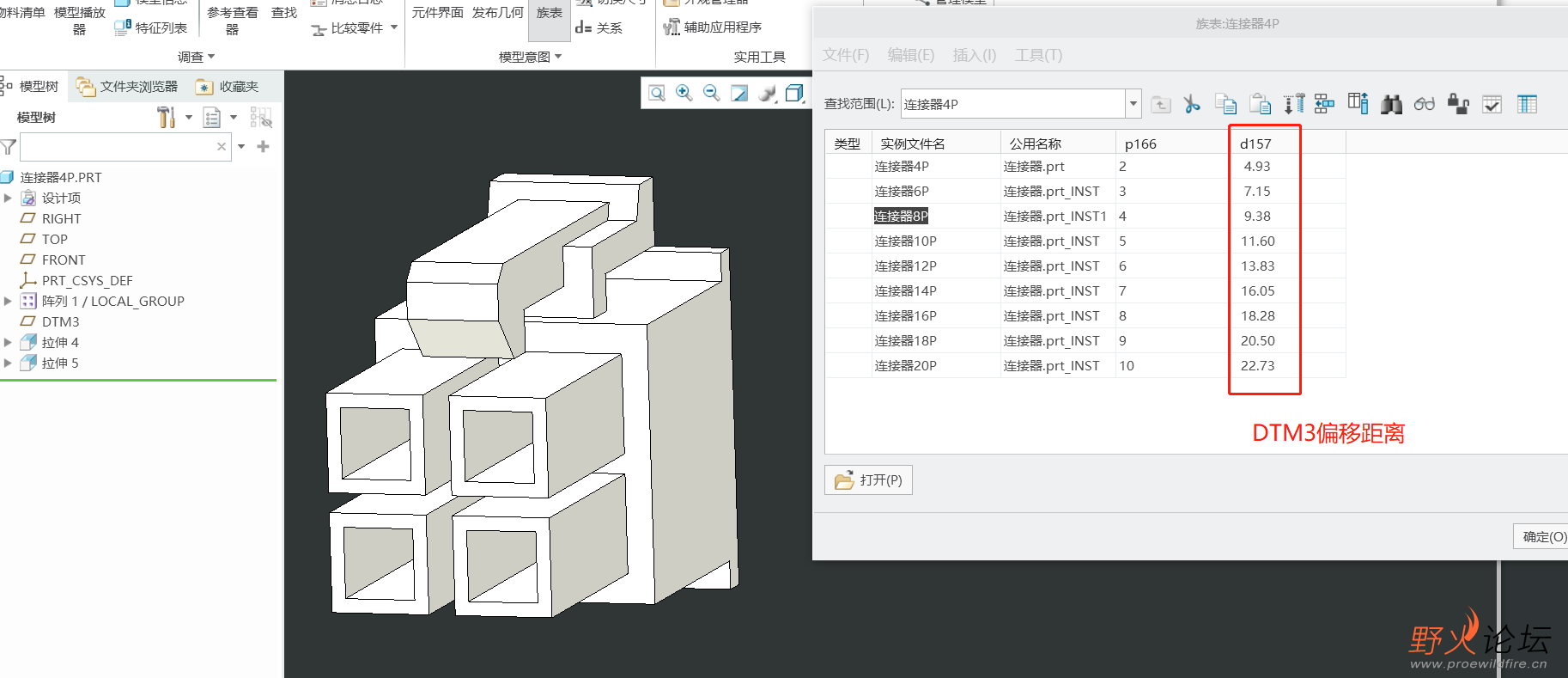Expand the 拉伸 5 tree node
1568x678 pixels.
(x=8, y=363)
